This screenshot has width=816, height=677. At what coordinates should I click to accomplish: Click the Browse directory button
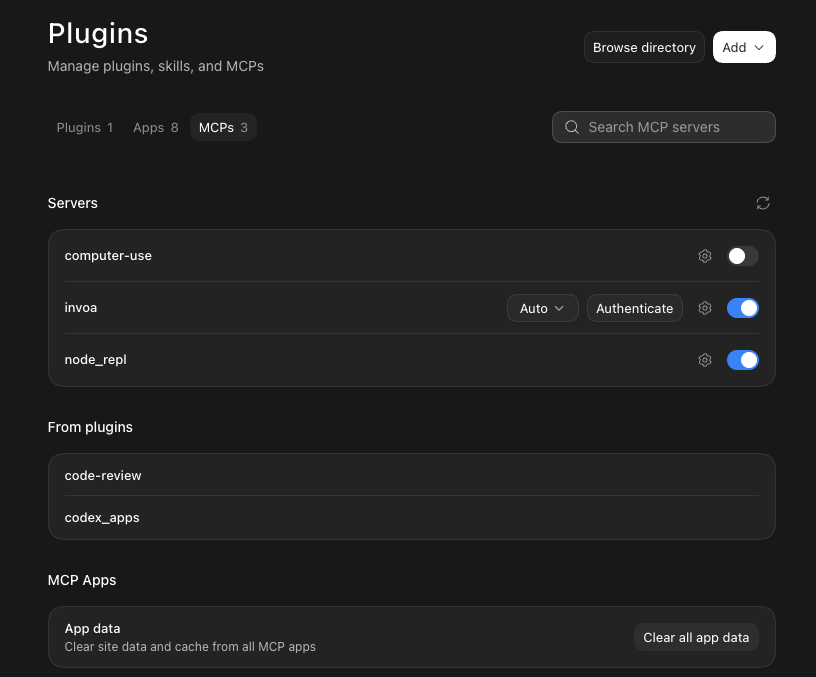coord(644,47)
